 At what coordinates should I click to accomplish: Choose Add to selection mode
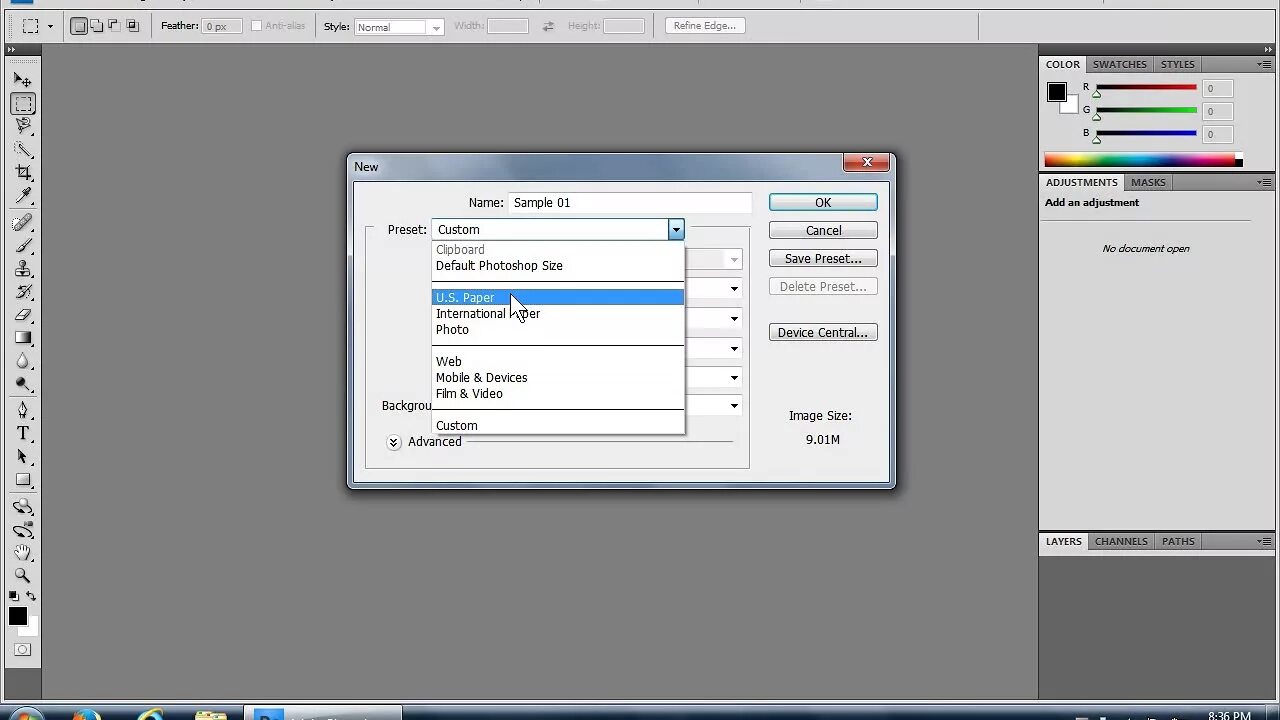(96, 26)
